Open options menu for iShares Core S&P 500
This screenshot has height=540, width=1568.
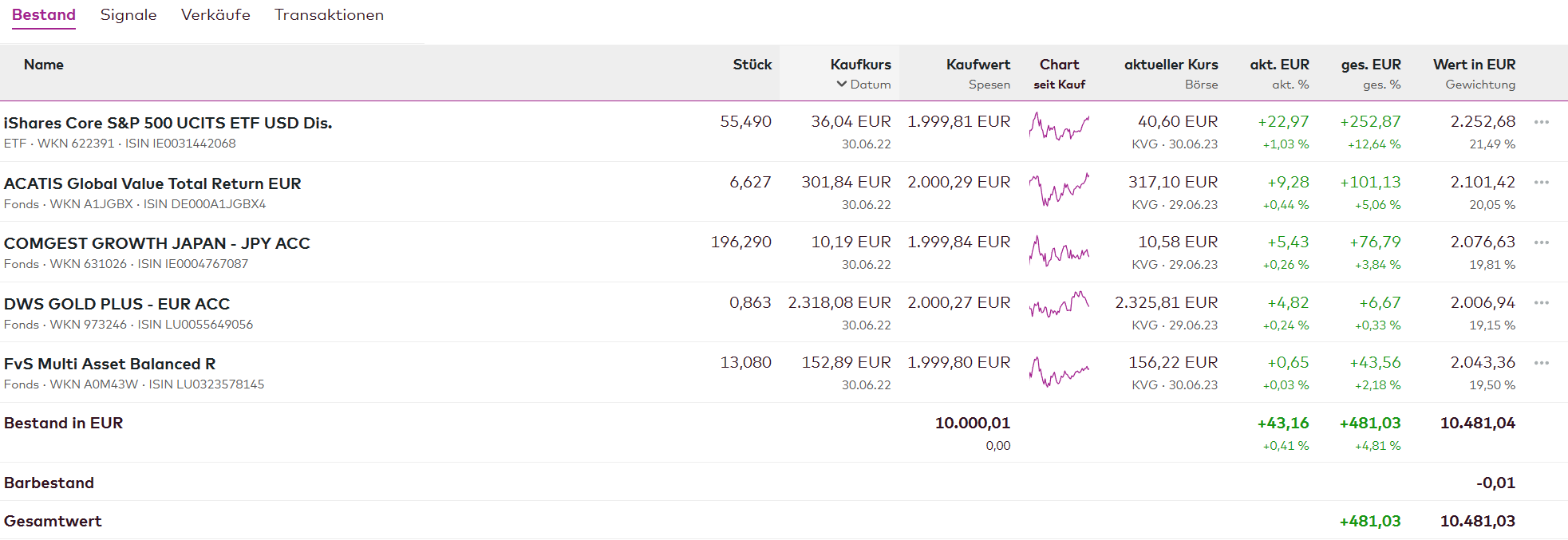click(x=1541, y=122)
